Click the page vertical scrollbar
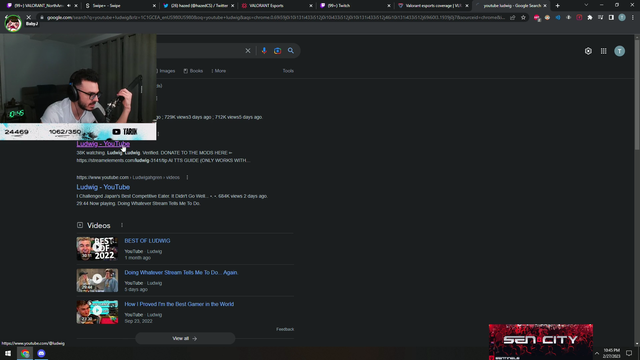 (637, 94)
